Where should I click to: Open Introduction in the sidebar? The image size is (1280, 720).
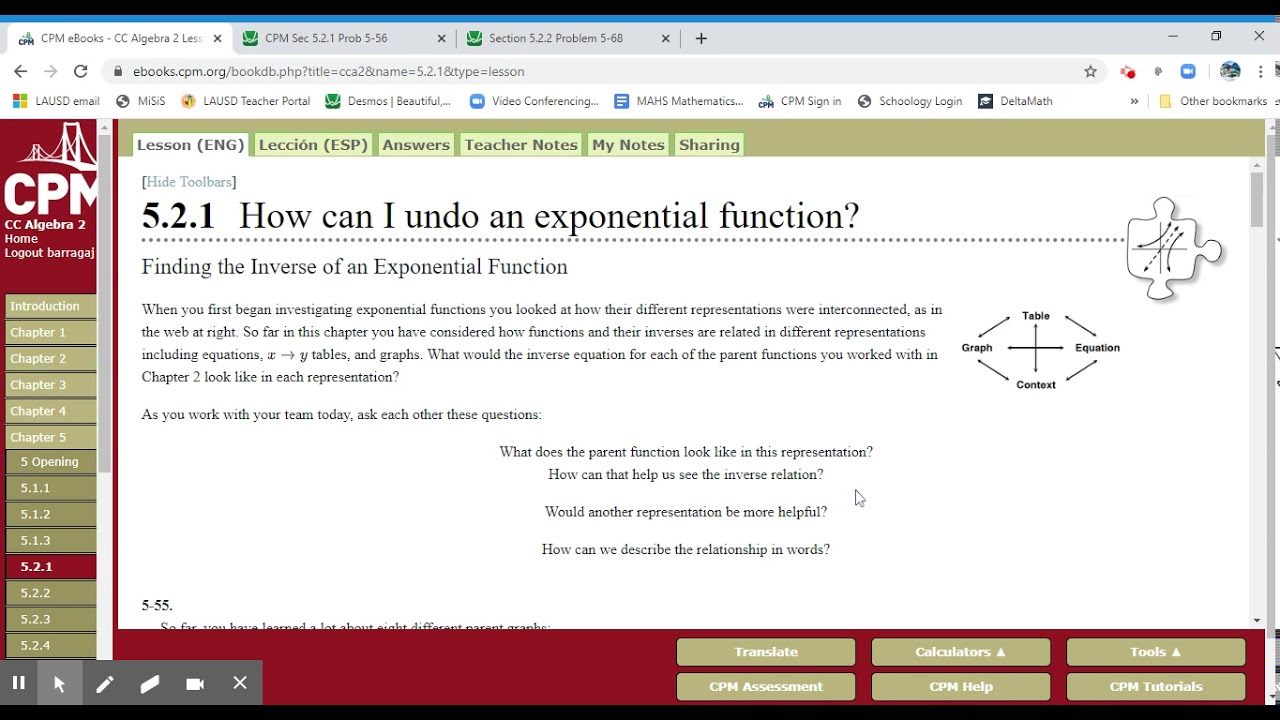pyautogui.click(x=50, y=306)
